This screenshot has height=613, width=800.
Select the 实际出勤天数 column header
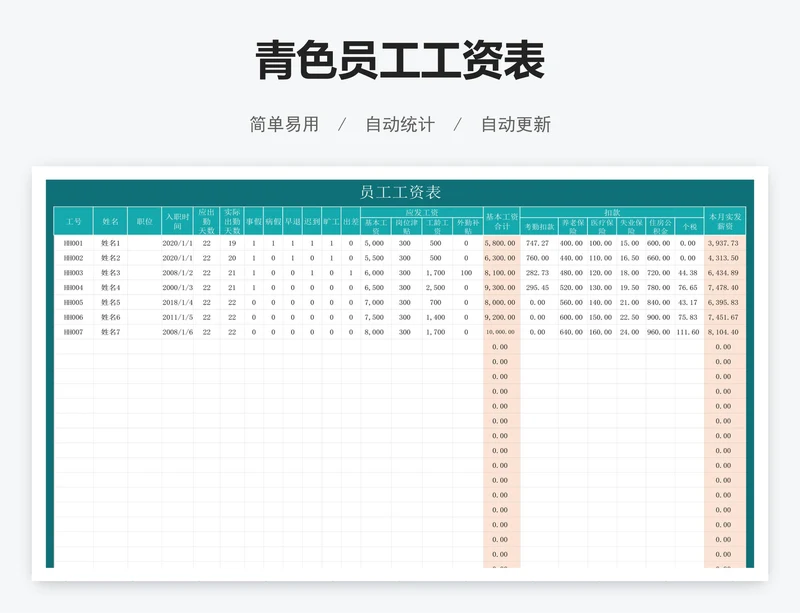coord(232,221)
